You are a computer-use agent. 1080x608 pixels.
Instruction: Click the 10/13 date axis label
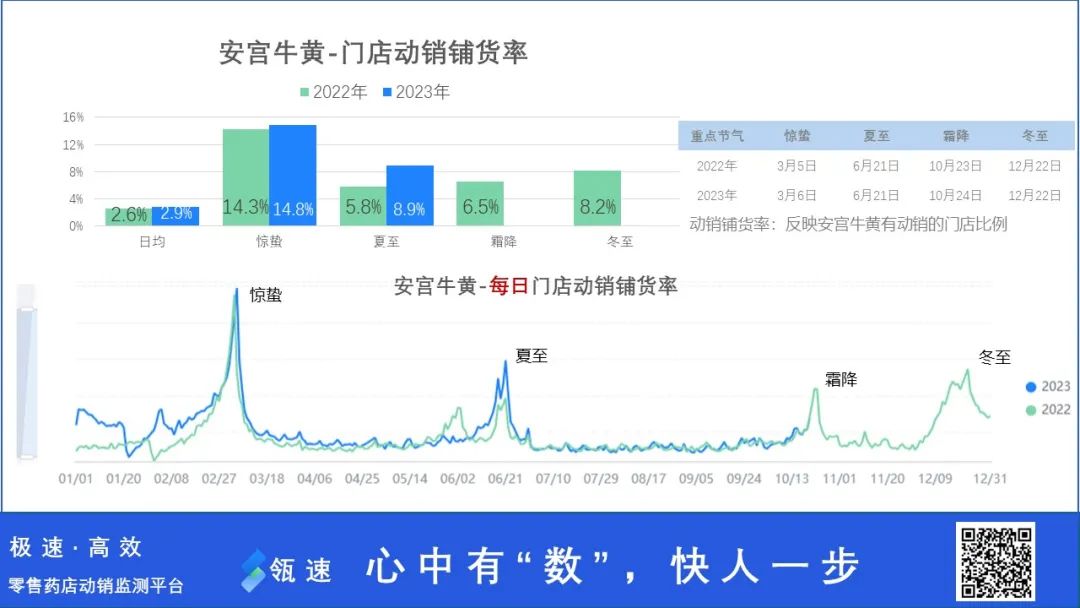pos(792,479)
